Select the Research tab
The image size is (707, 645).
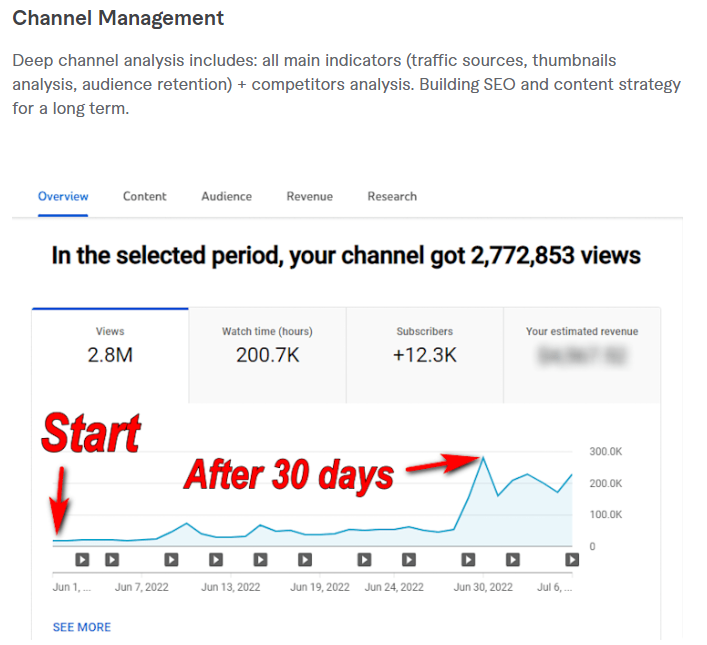point(392,197)
